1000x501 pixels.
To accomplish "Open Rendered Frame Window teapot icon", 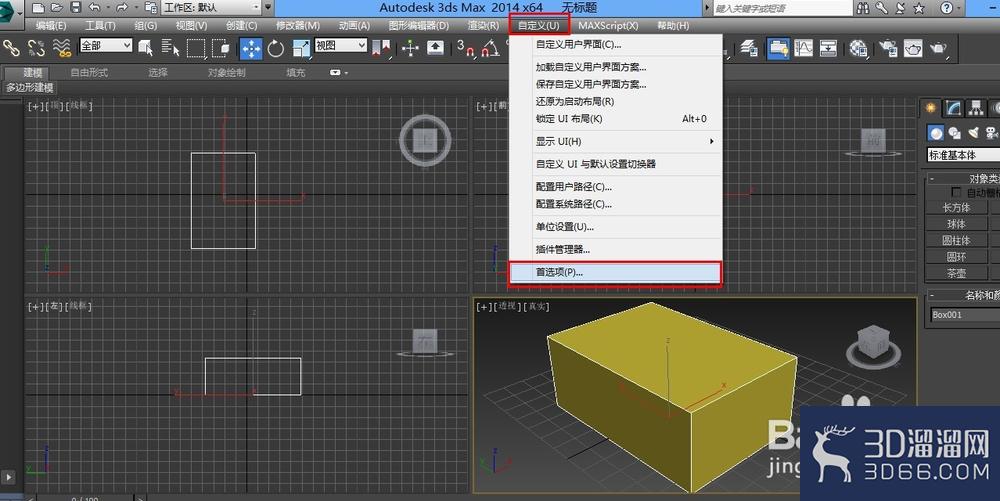I will point(913,48).
